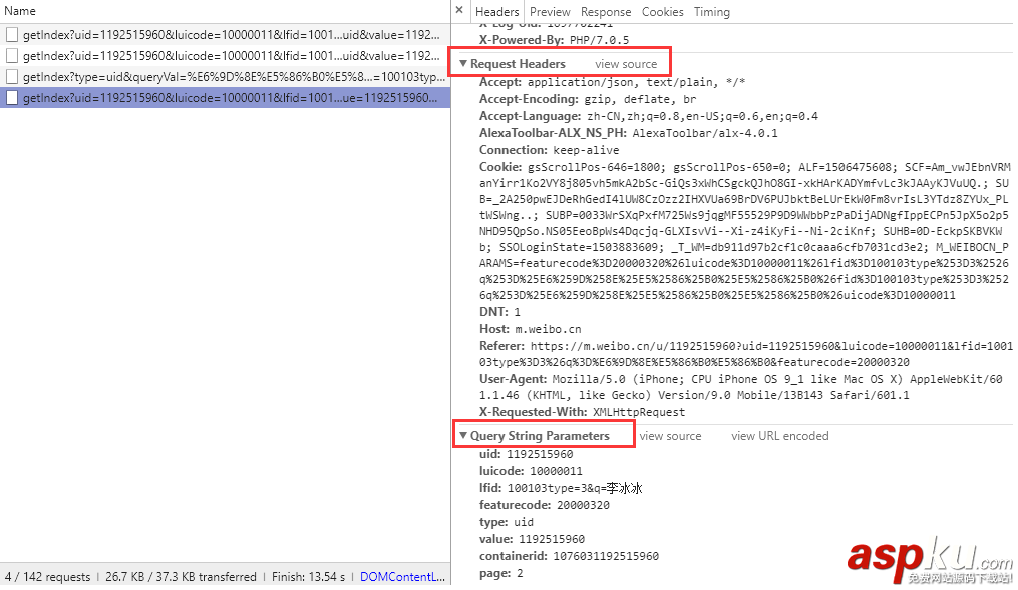Select the value: 1192515960 parameter
The image size is (1018, 590).
coord(532,538)
